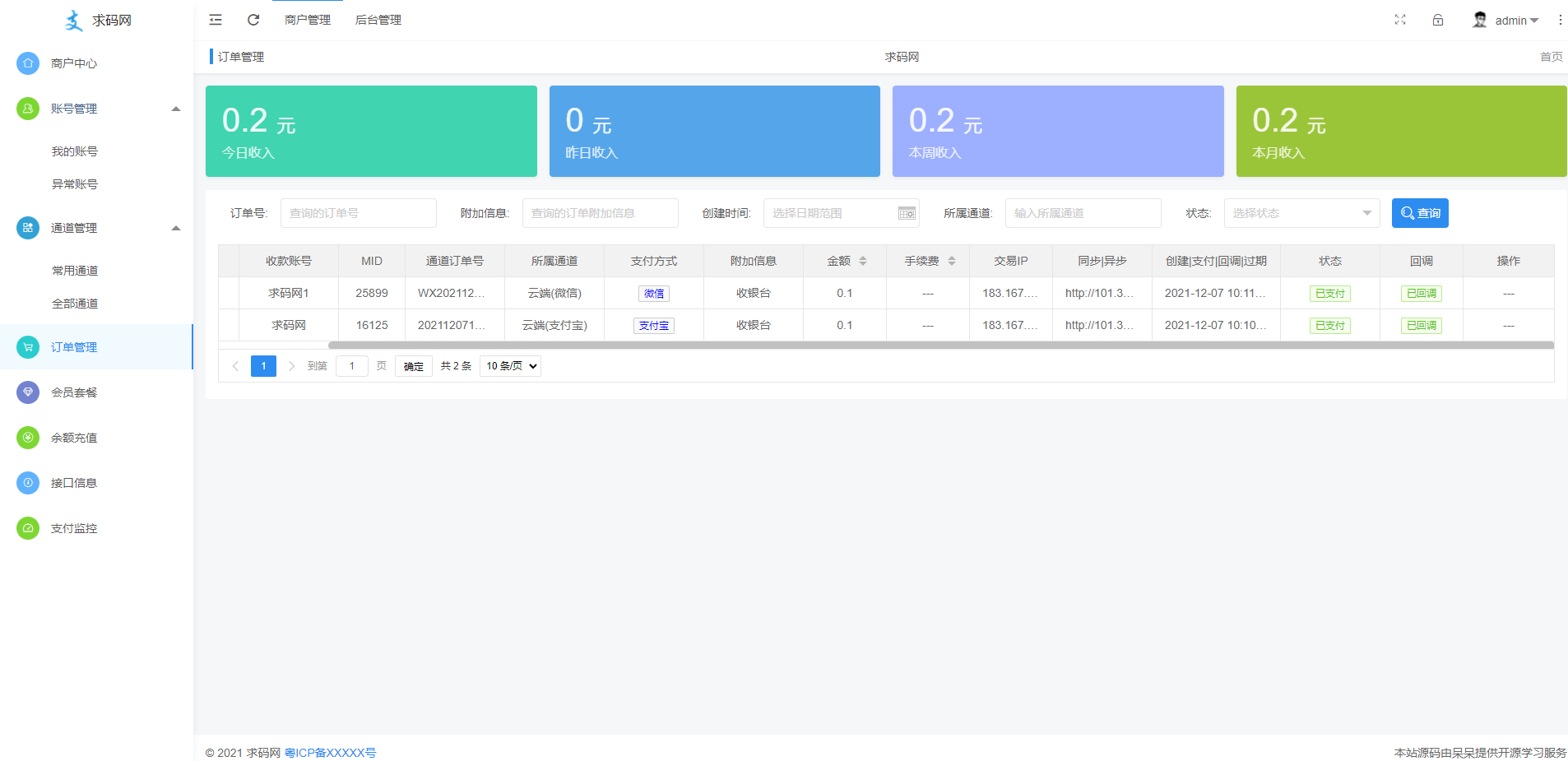Click the 订单管理 cart icon

[x=28, y=347]
